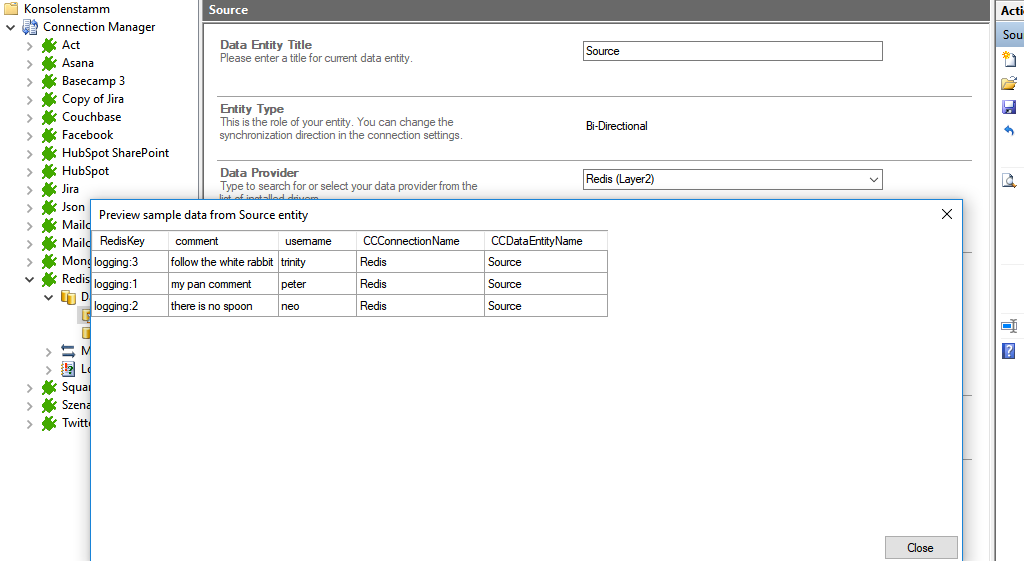Screen dimensions: 1024x561
Task: Click the blue Help question mark icon
Action: click(1009, 351)
